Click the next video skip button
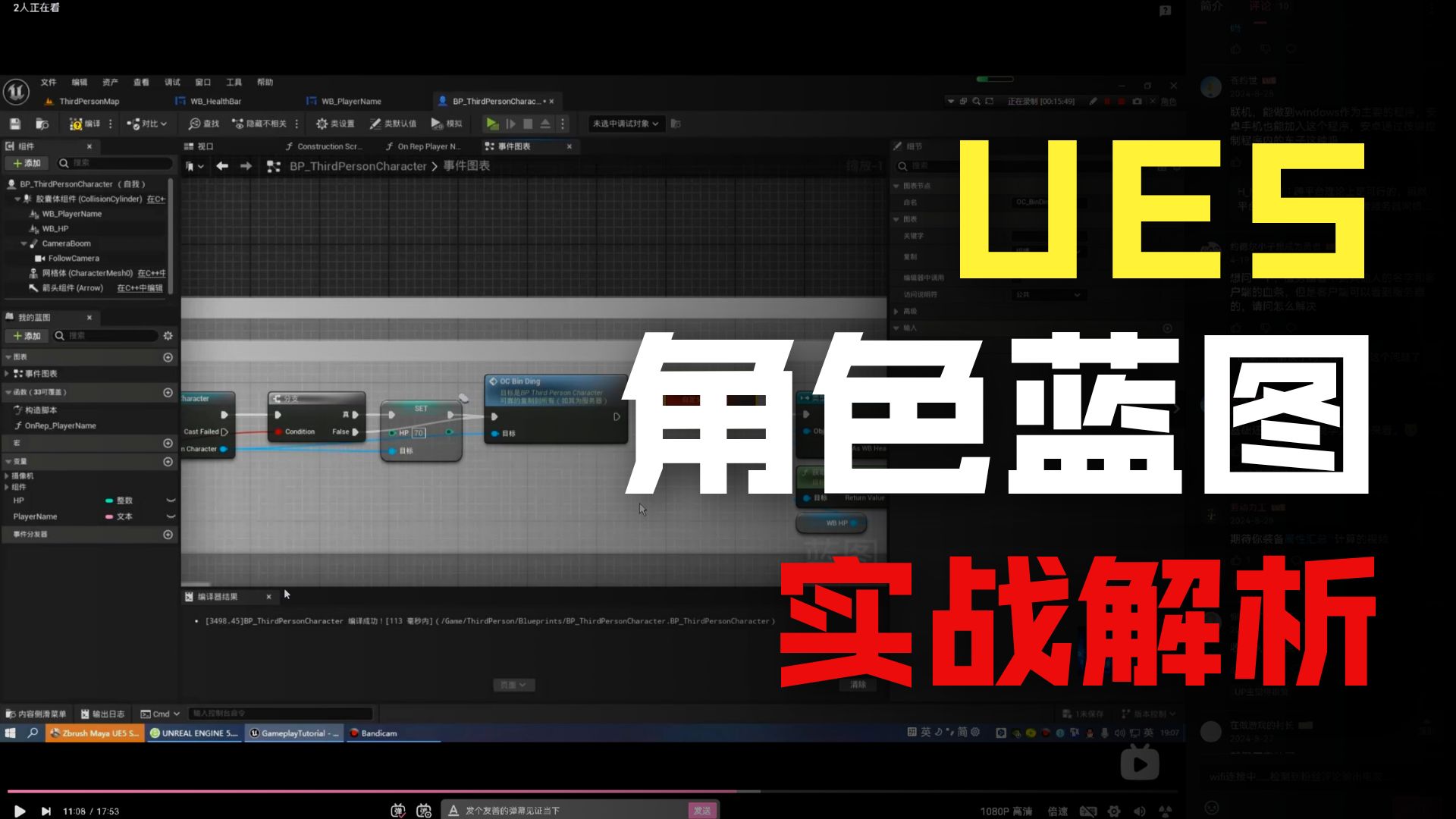 [45, 811]
